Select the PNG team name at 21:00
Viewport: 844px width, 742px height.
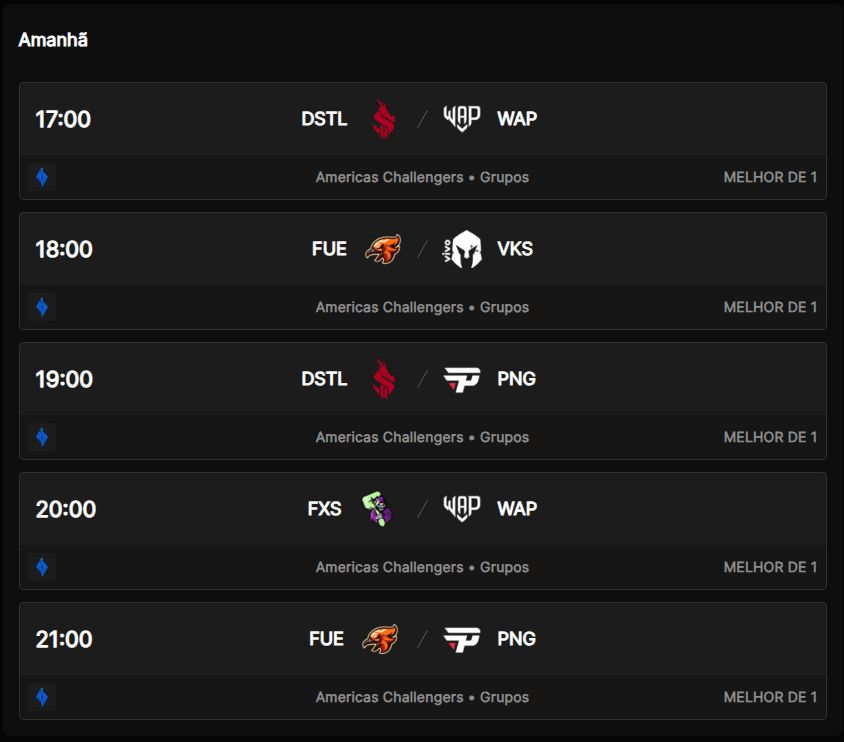tap(517, 639)
